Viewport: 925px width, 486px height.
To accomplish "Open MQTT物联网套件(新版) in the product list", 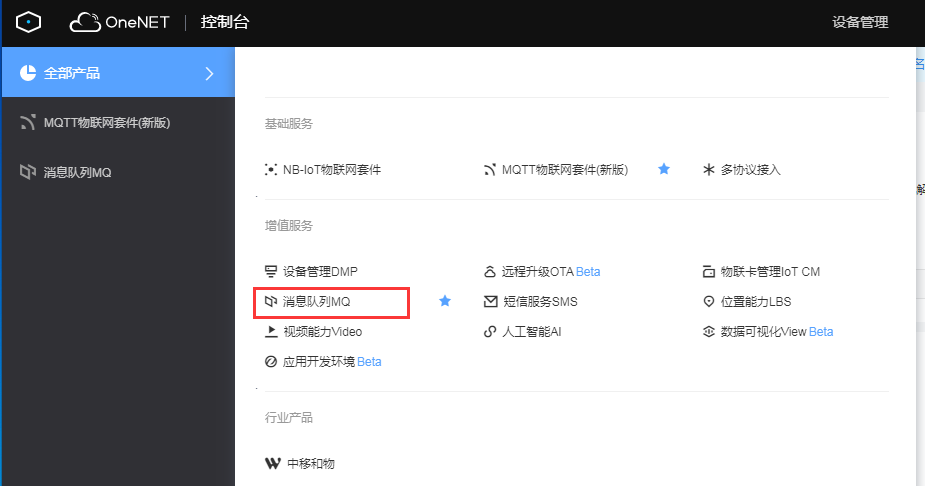I will [565, 170].
